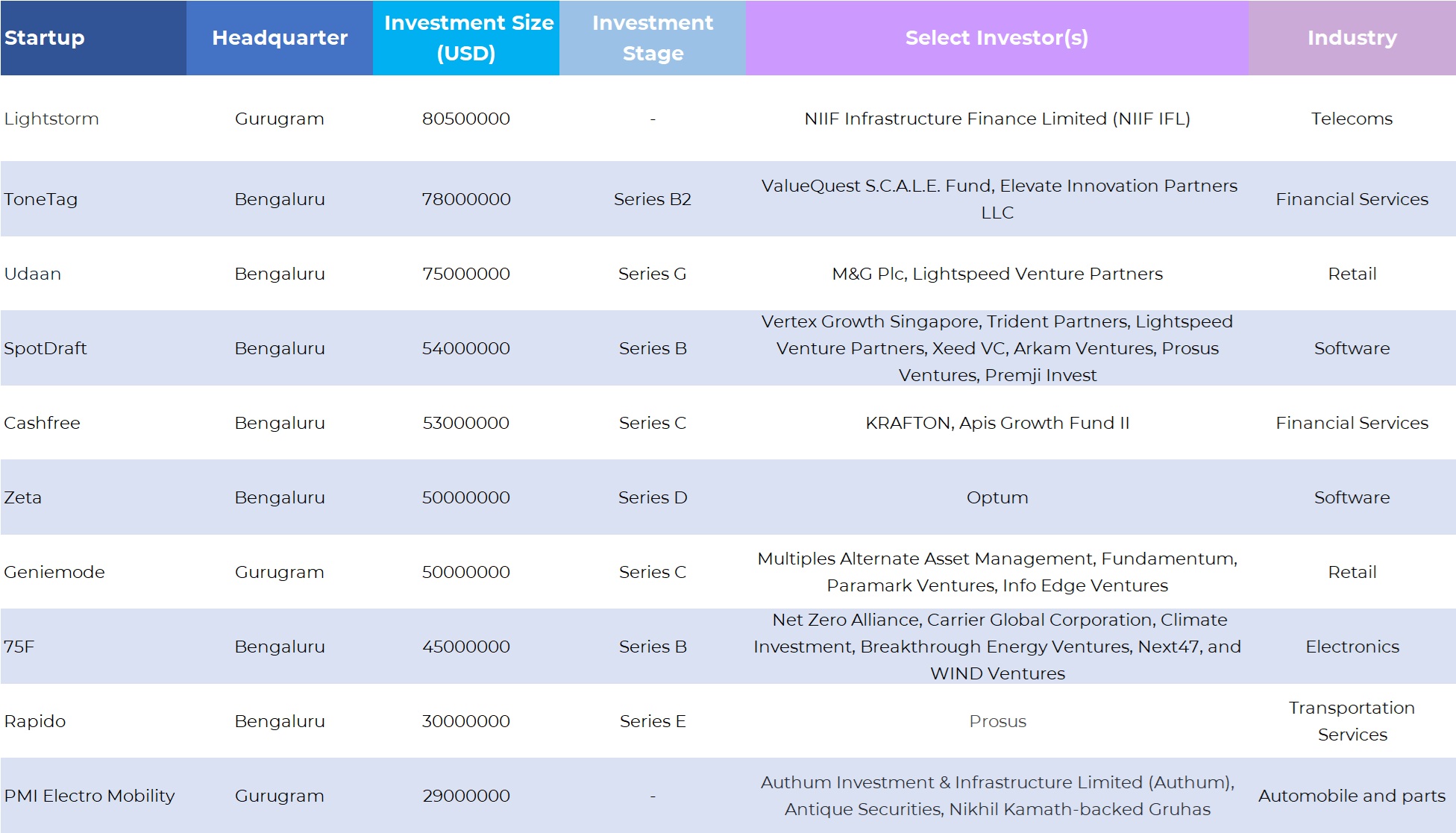Select the ToneTag startup name
This screenshot has height=833, width=1456.
click(41, 199)
